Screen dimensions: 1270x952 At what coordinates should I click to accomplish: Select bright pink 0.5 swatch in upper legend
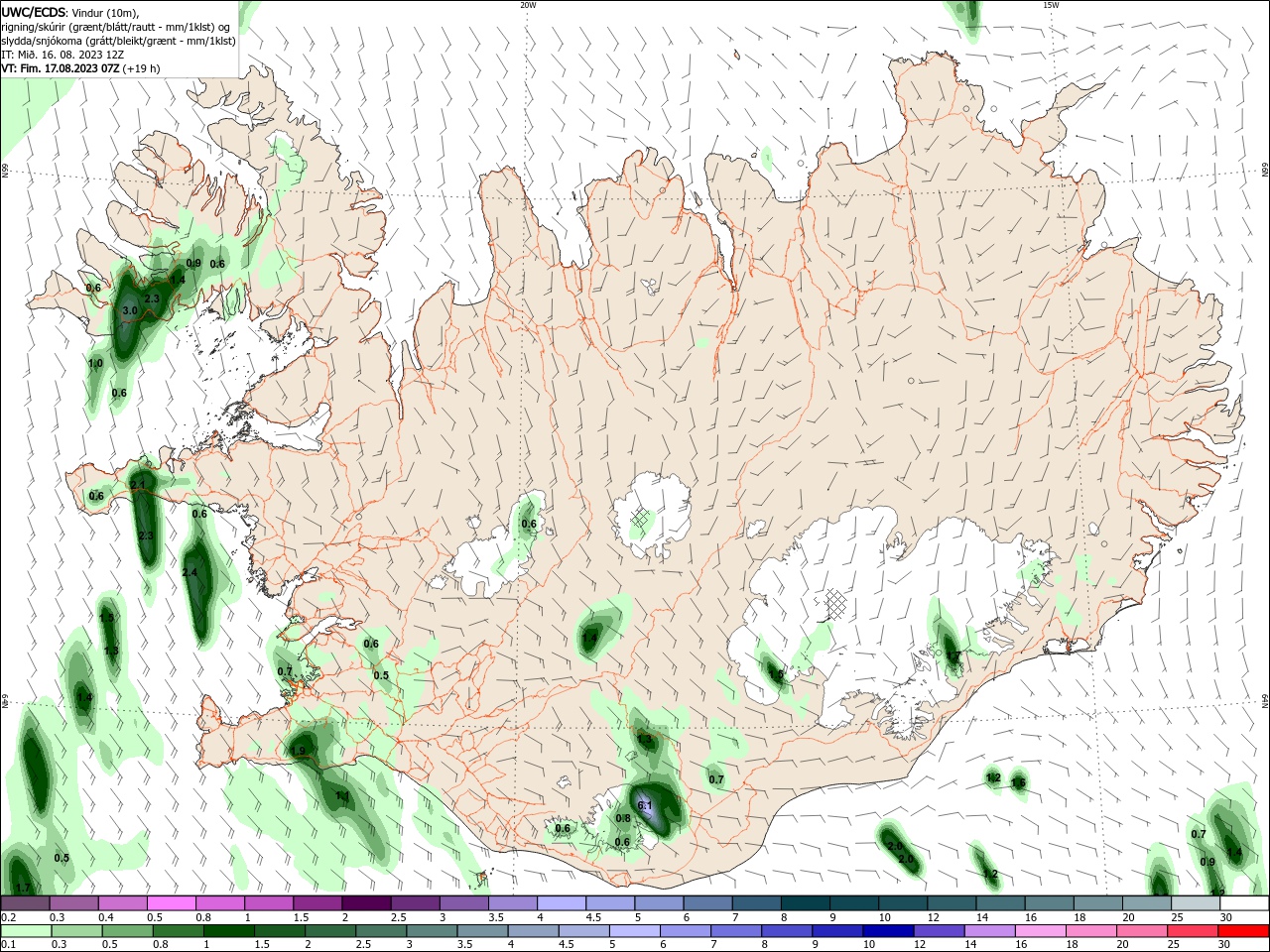172,903
